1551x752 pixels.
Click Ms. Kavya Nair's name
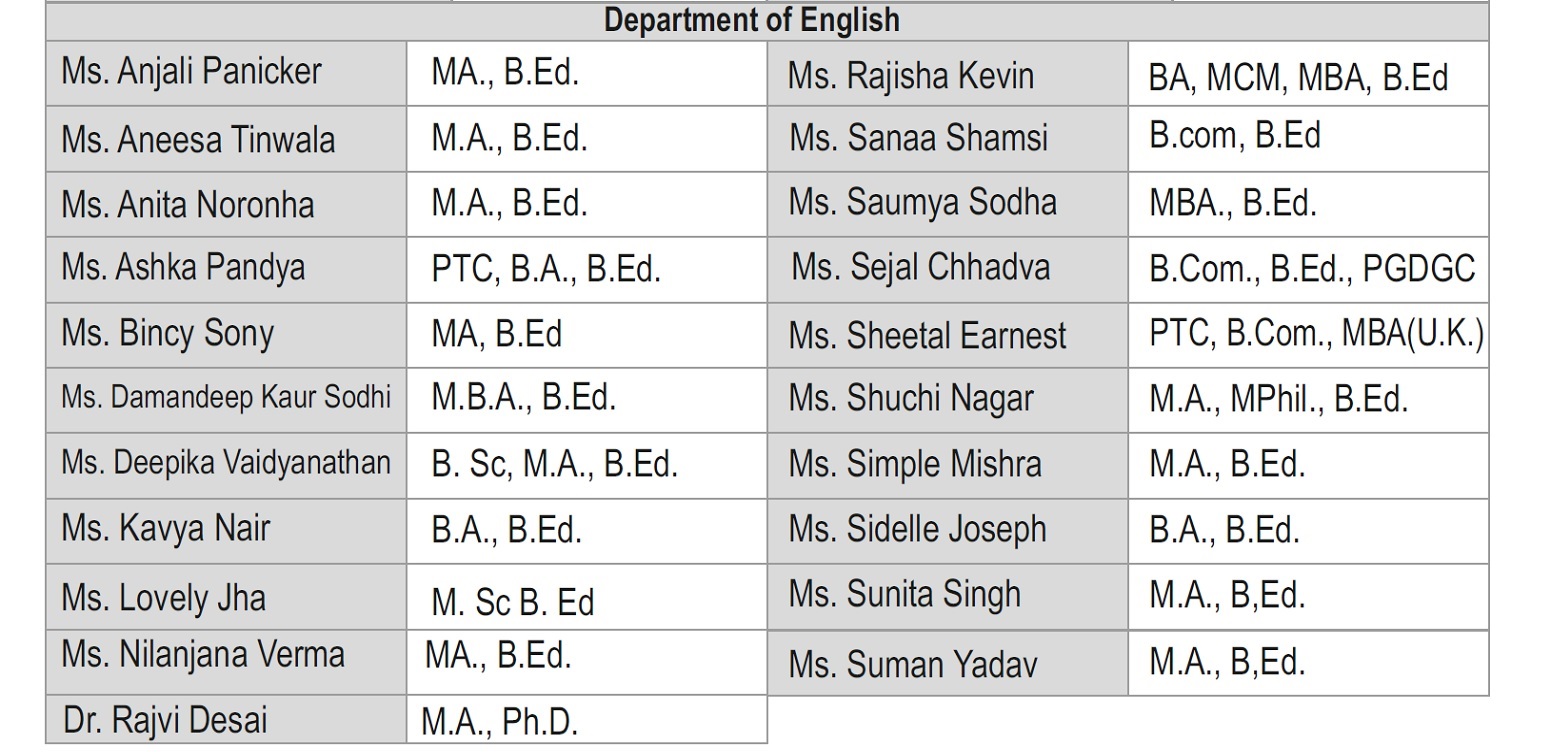click(165, 529)
